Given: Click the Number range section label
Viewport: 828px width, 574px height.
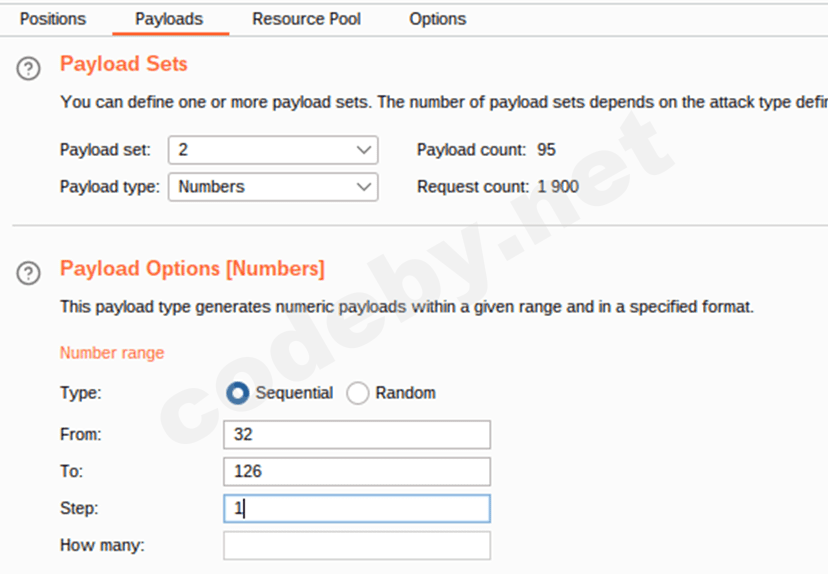Looking at the screenshot, I should click(x=112, y=353).
